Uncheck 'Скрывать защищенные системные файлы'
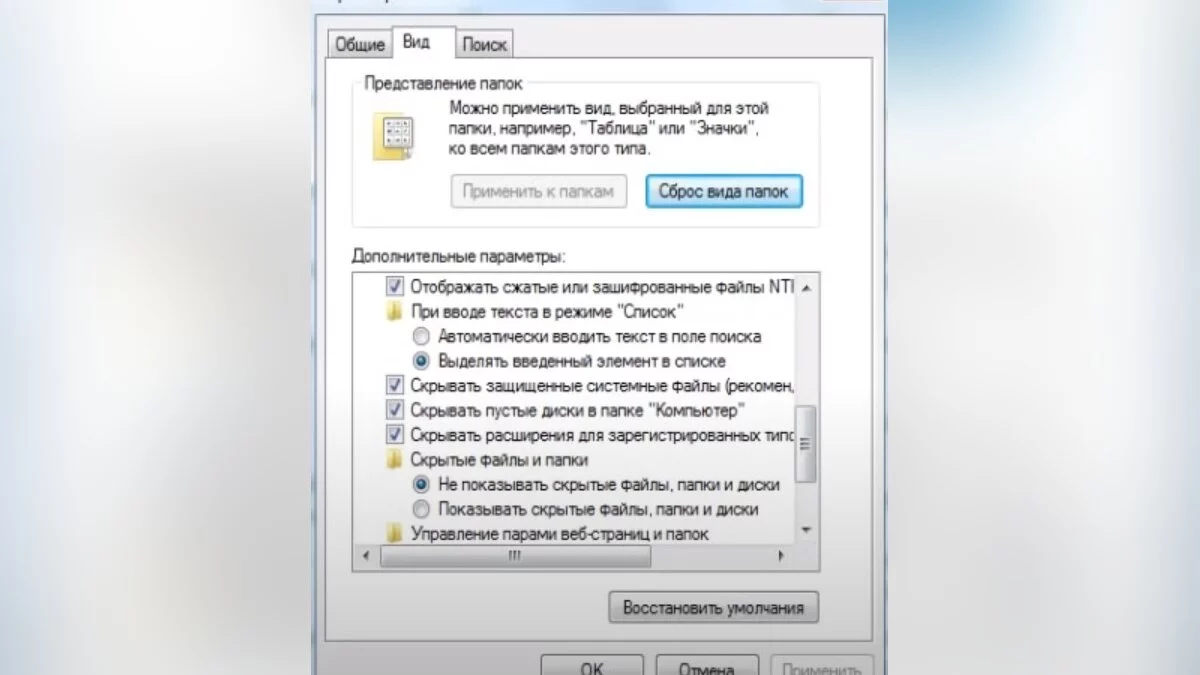Image resolution: width=1200 pixels, height=675 pixels. pos(395,386)
